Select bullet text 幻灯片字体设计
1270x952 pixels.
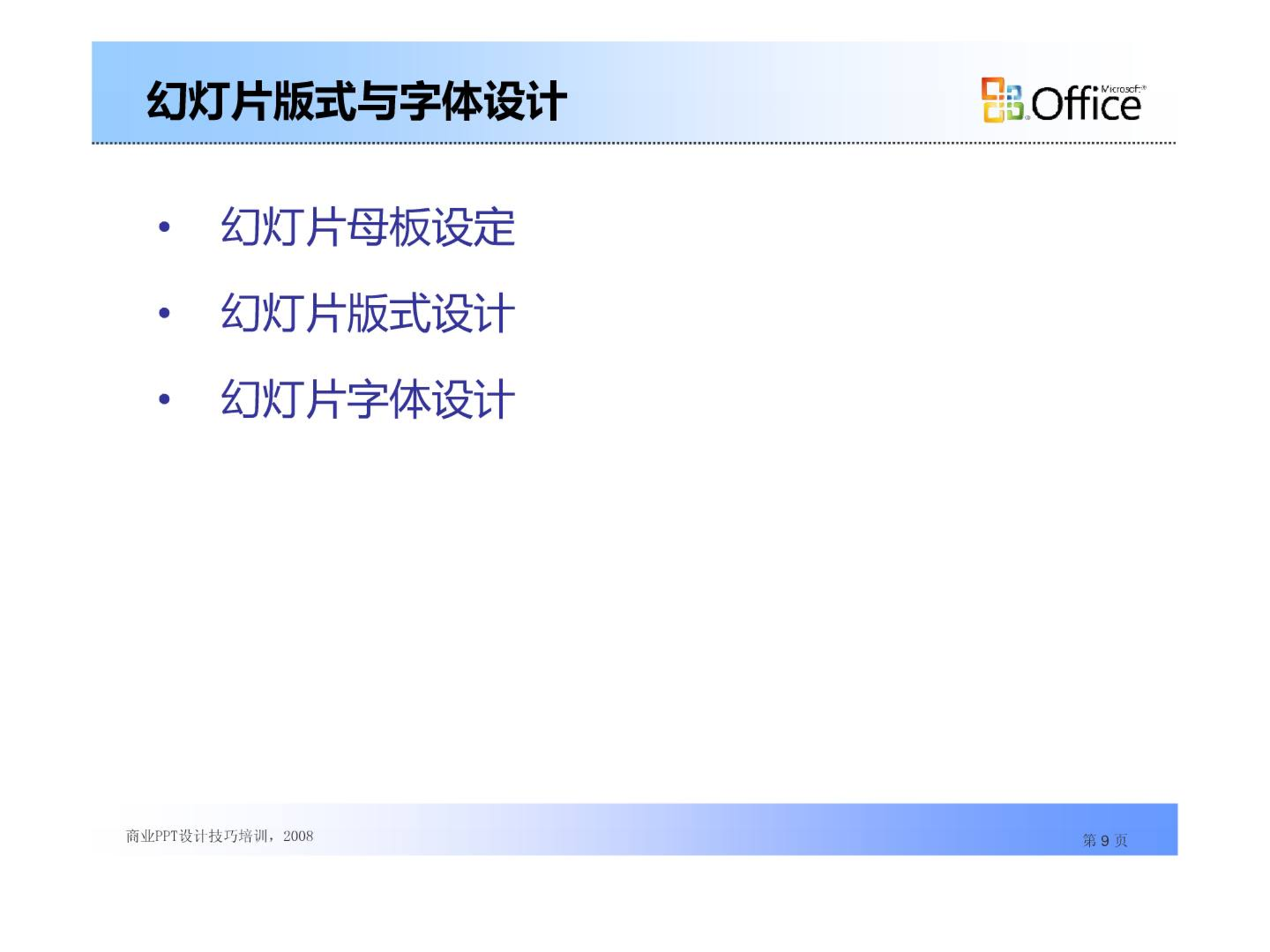(x=368, y=399)
